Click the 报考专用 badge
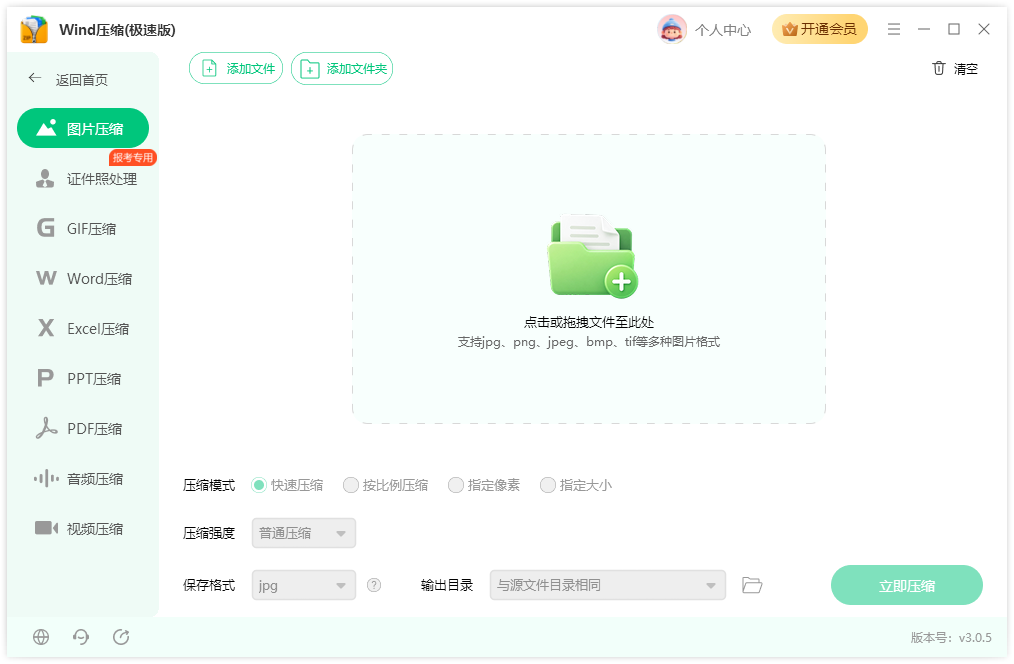 click(x=133, y=157)
